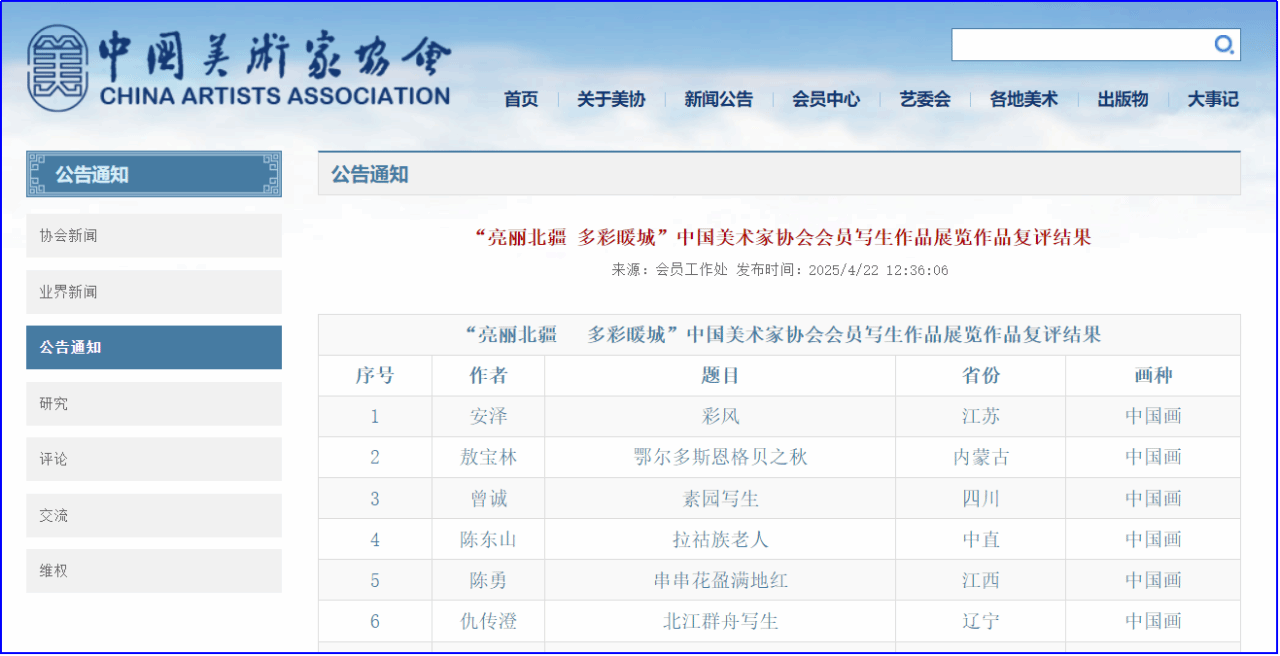Image resolution: width=1280 pixels, height=656 pixels.
Task: Open 业界新闻 in the sidebar
Action: pos(154,292)
